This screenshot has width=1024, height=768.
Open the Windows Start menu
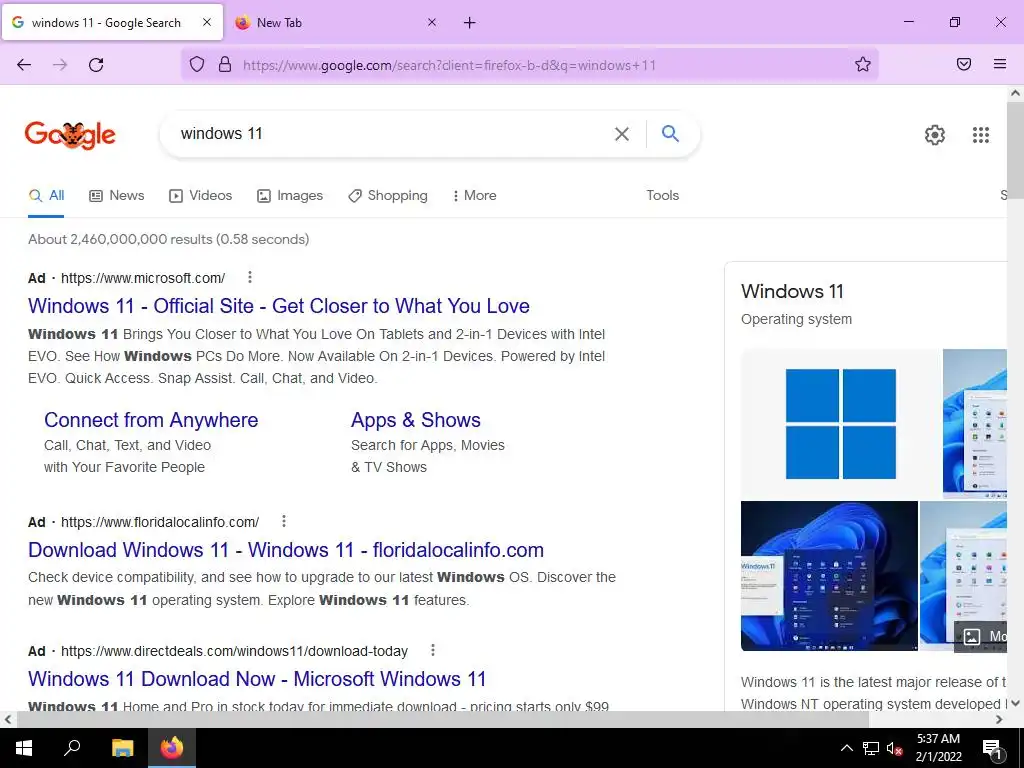point(24,748)
